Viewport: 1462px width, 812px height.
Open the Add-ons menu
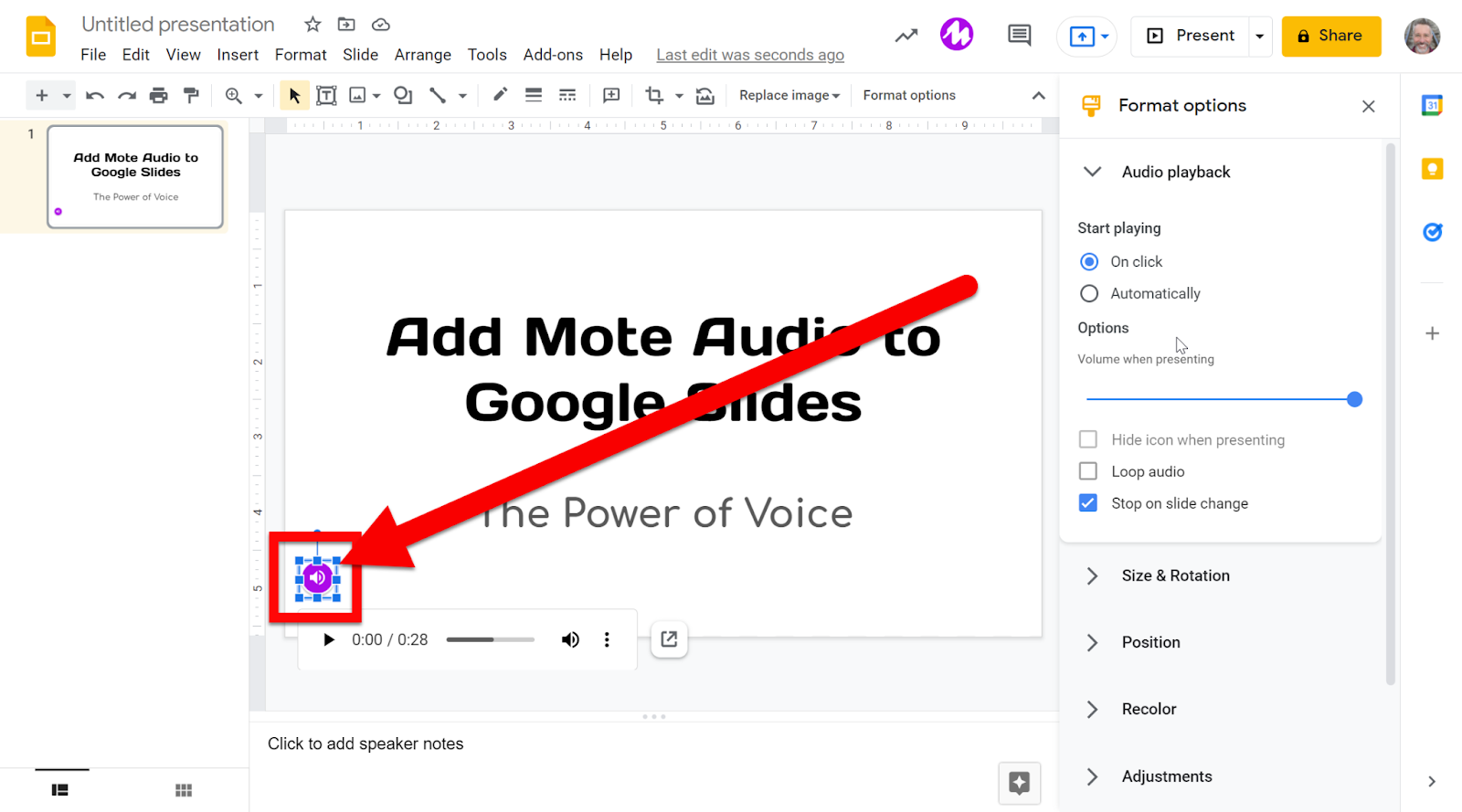click(x=553, y=55)
